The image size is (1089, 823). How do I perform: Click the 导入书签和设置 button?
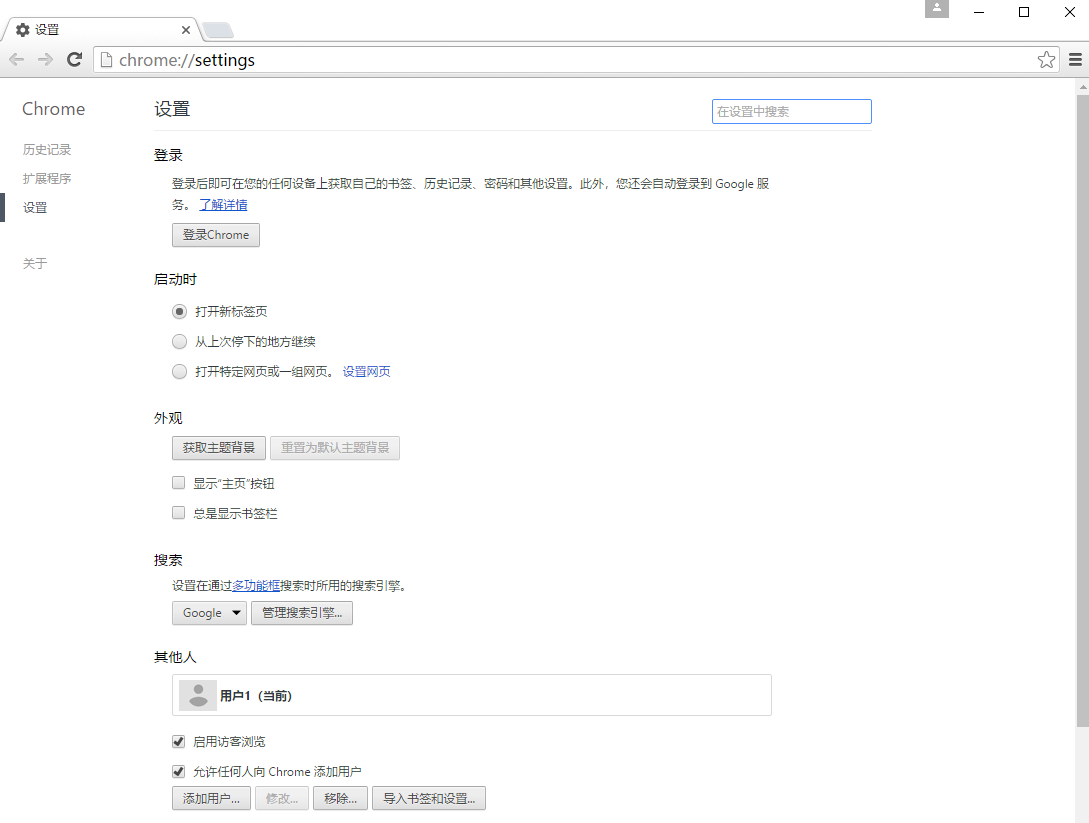coord(428,798)
